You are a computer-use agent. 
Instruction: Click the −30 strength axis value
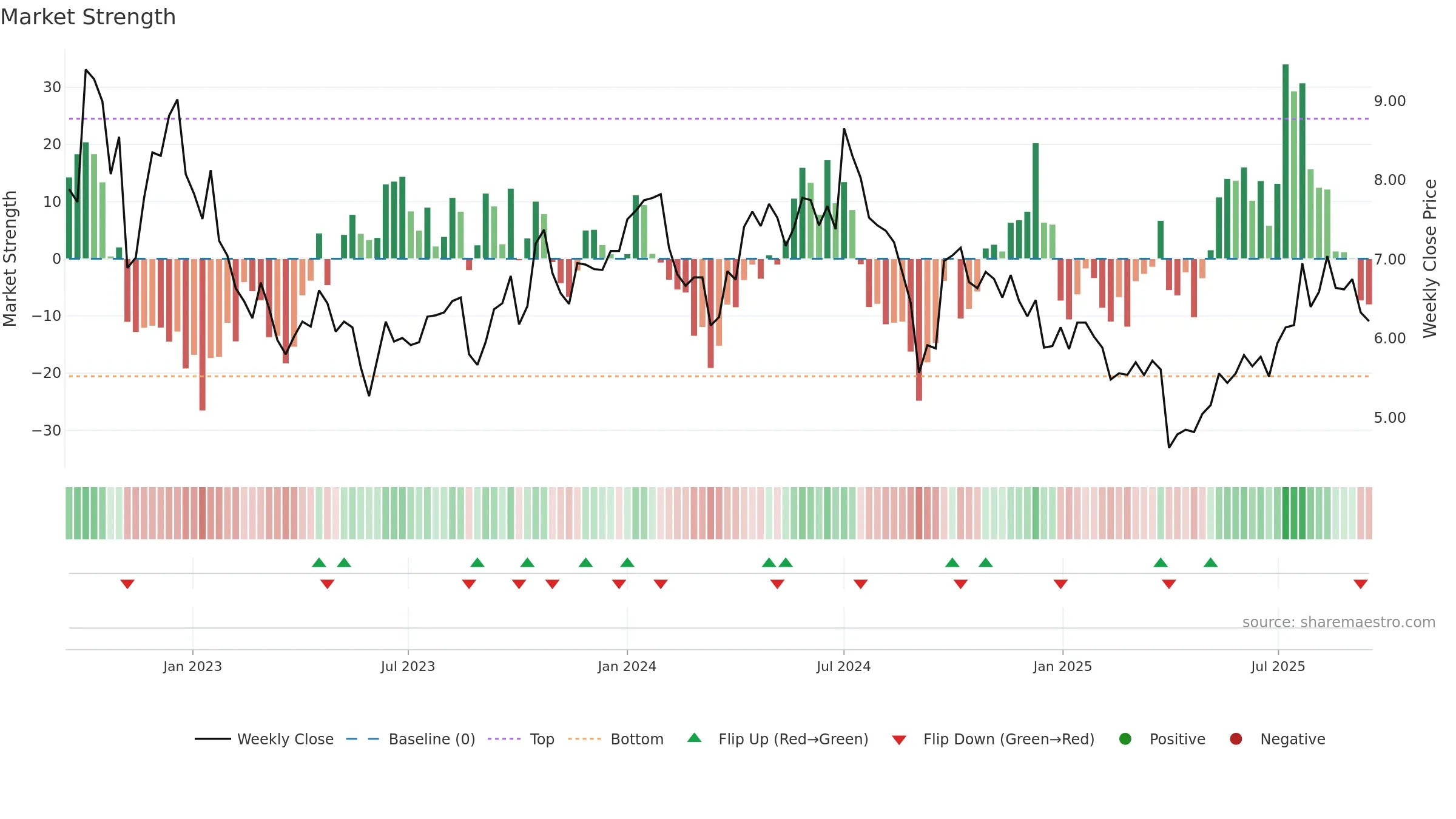tap(47, 430)
